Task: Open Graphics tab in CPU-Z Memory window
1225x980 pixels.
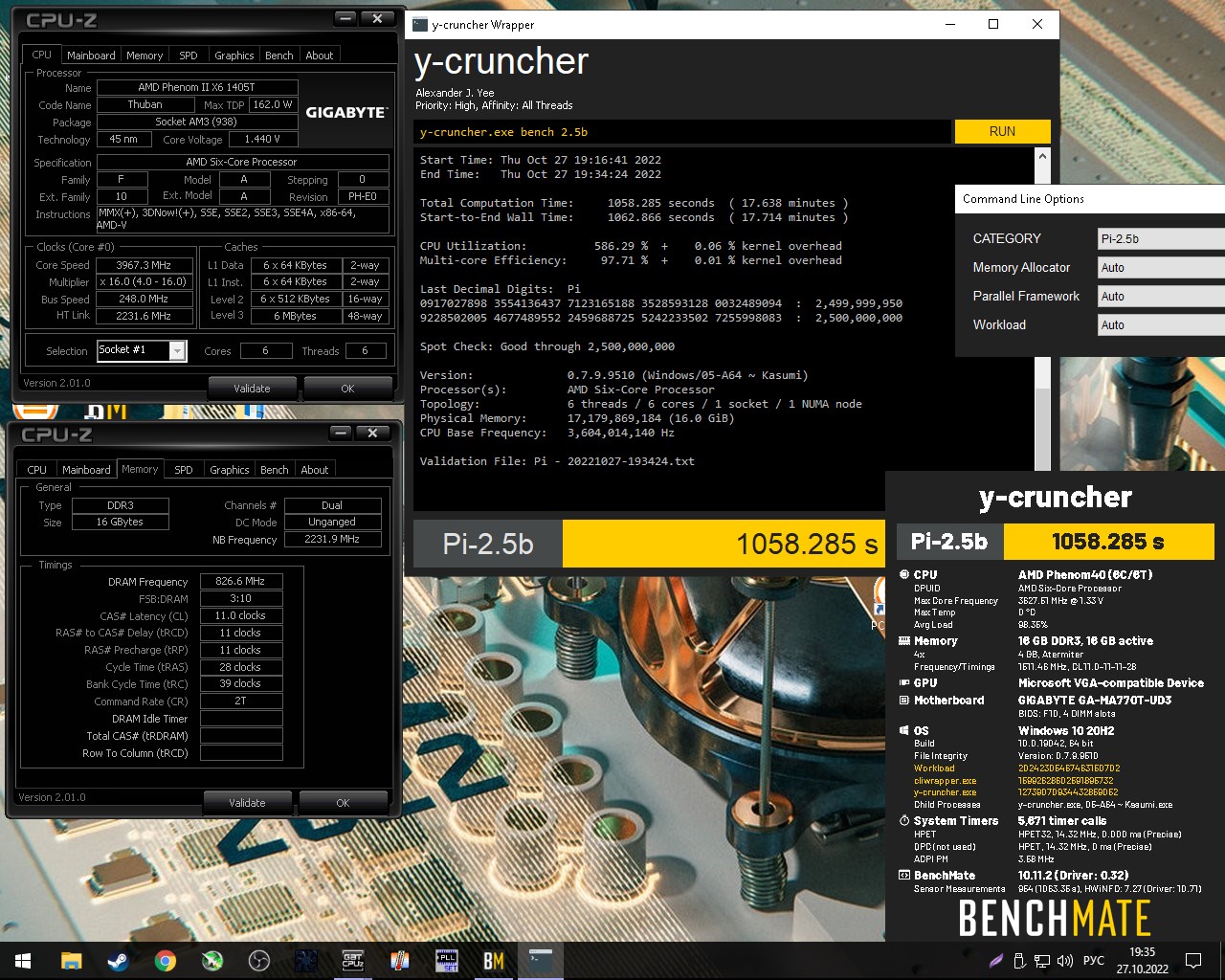Action: (230, 470)
